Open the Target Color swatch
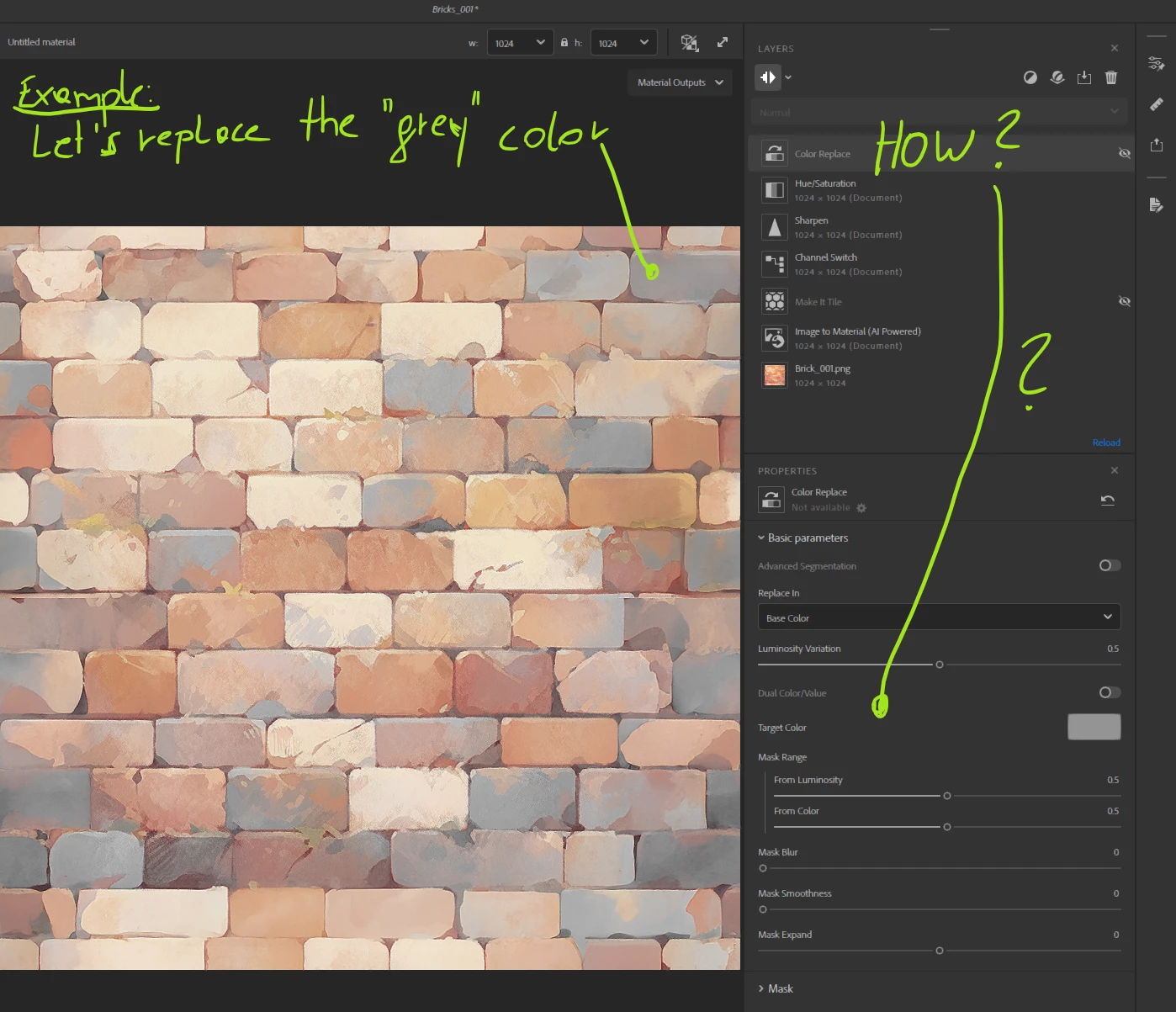The image size is (1176, 1012). 1094,727
